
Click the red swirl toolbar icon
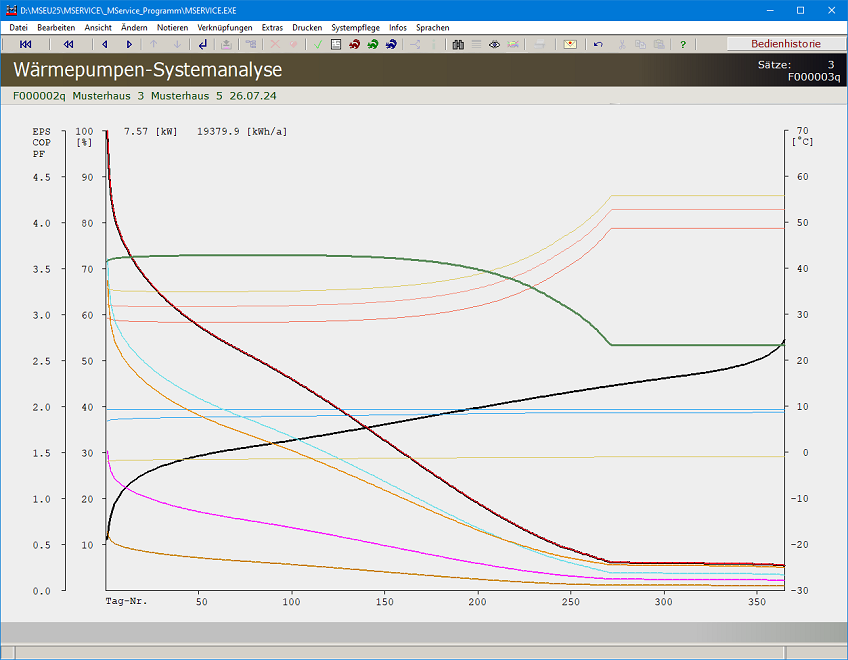354,45
